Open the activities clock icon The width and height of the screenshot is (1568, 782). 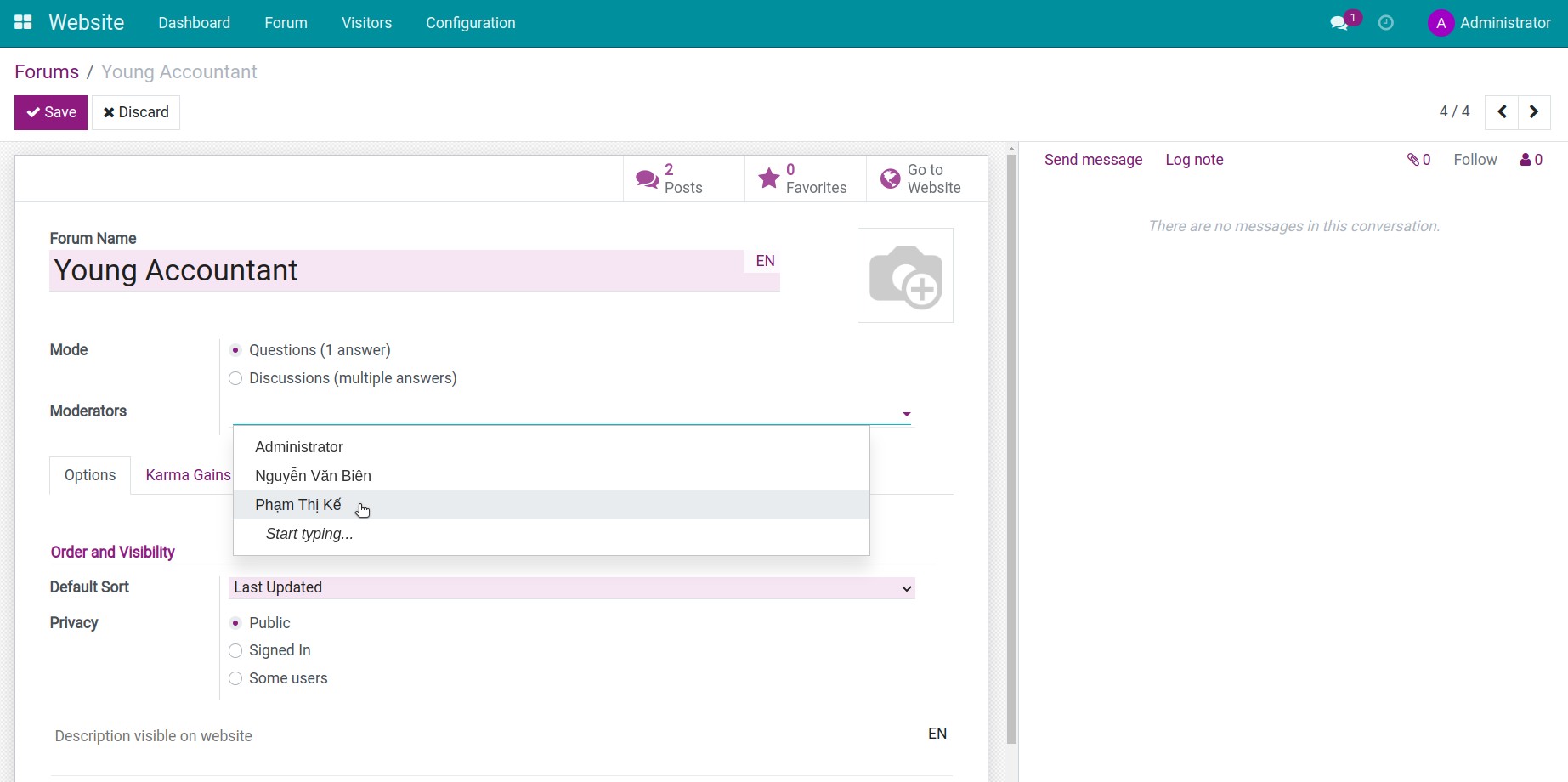coord(1385,23)
